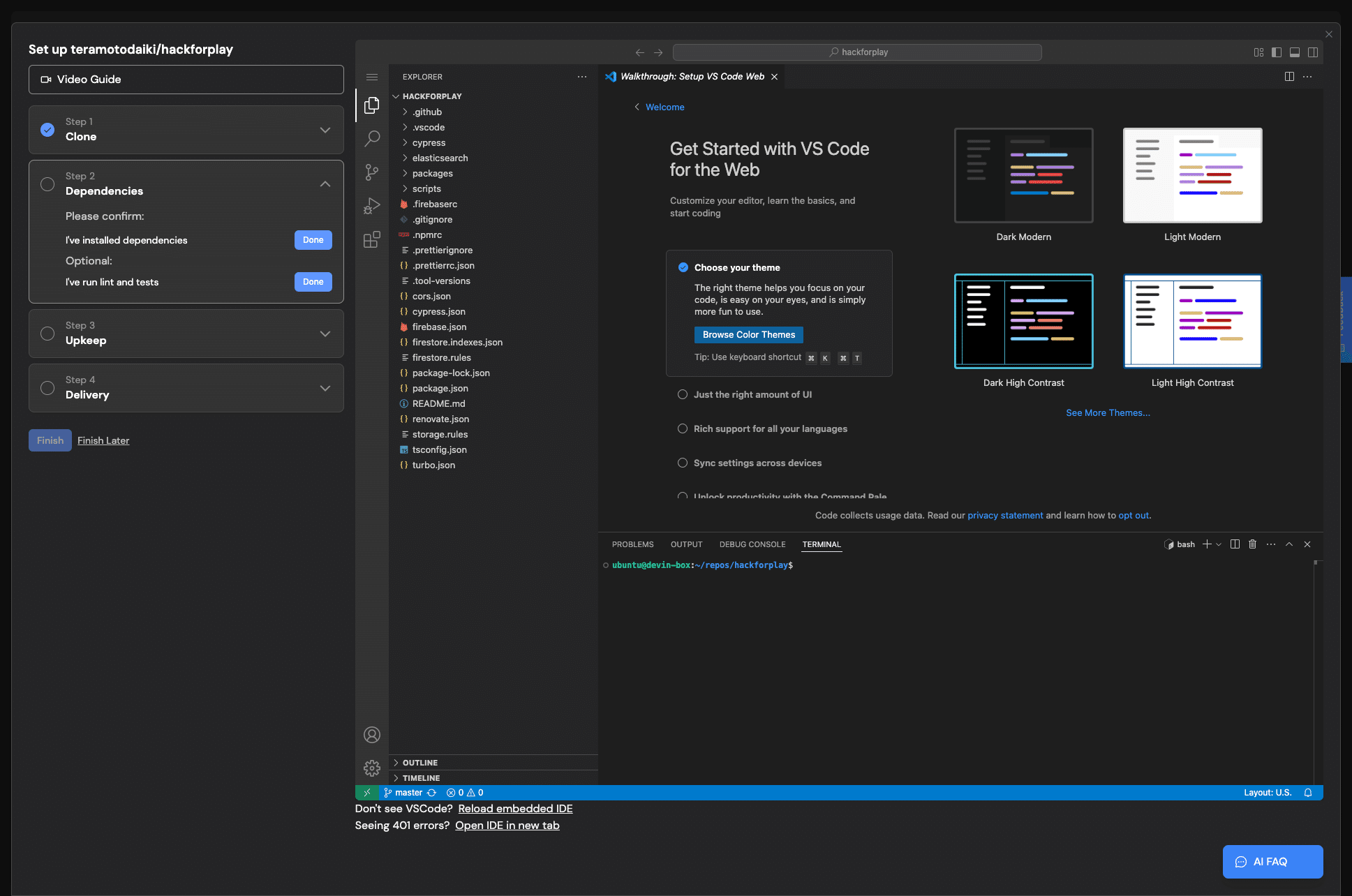Choose the Dark High Contrast theme thumbnail
This screenshot has height=896, width=1352.
coord(1024,321)
